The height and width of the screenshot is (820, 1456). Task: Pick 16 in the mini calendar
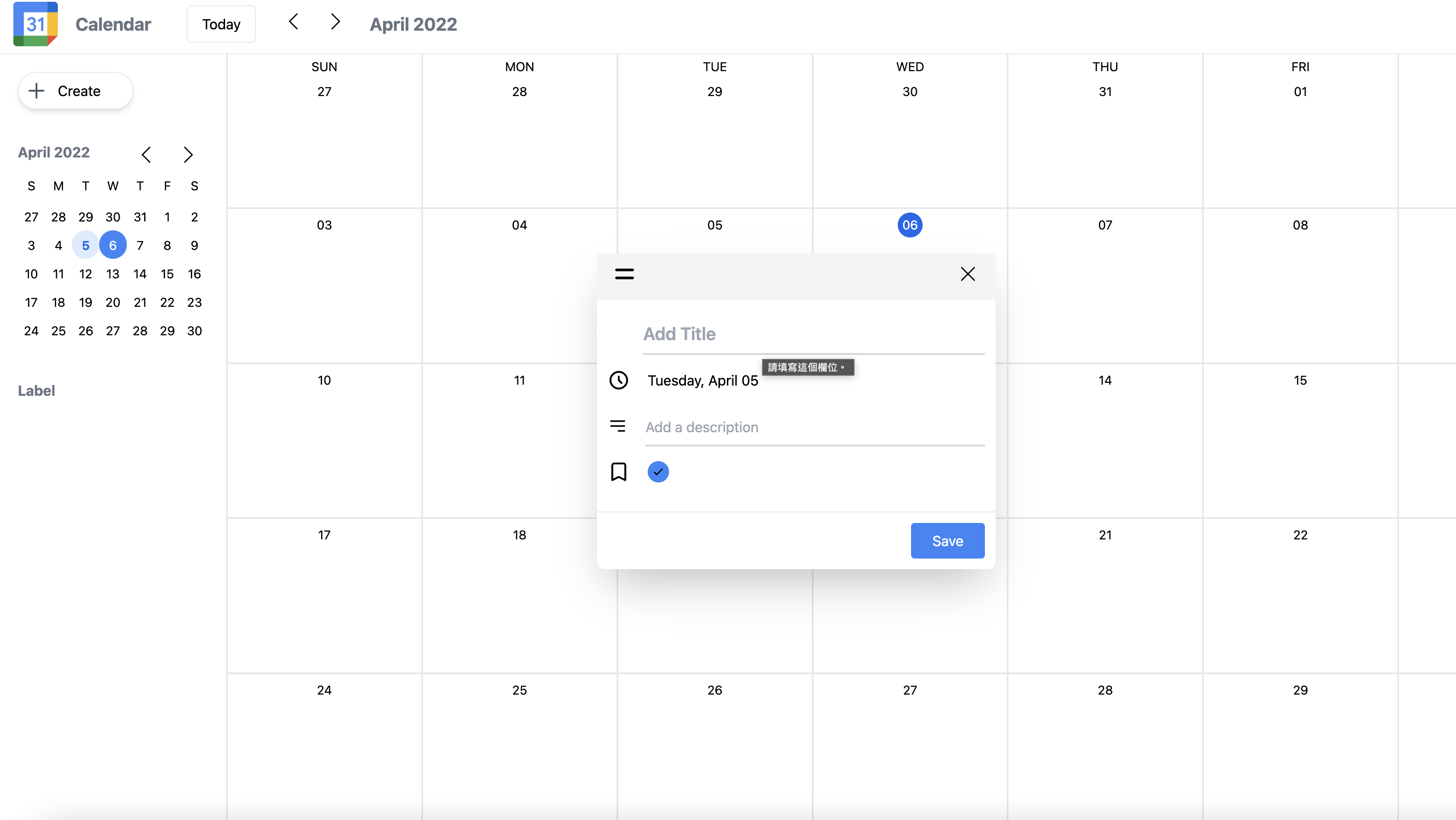click(194, 274)
